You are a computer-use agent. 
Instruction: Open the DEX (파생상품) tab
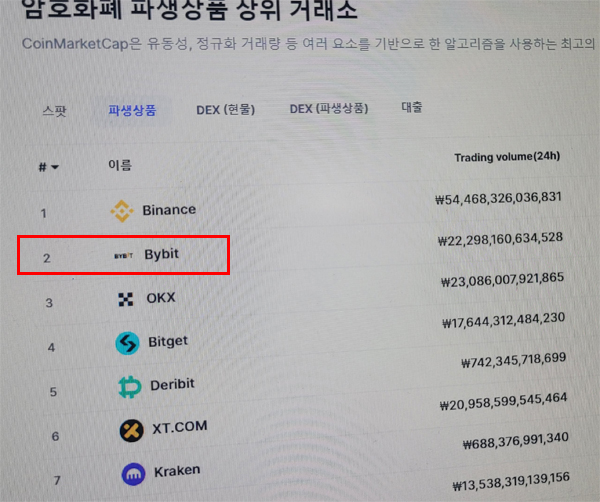(x=329, y=109)
